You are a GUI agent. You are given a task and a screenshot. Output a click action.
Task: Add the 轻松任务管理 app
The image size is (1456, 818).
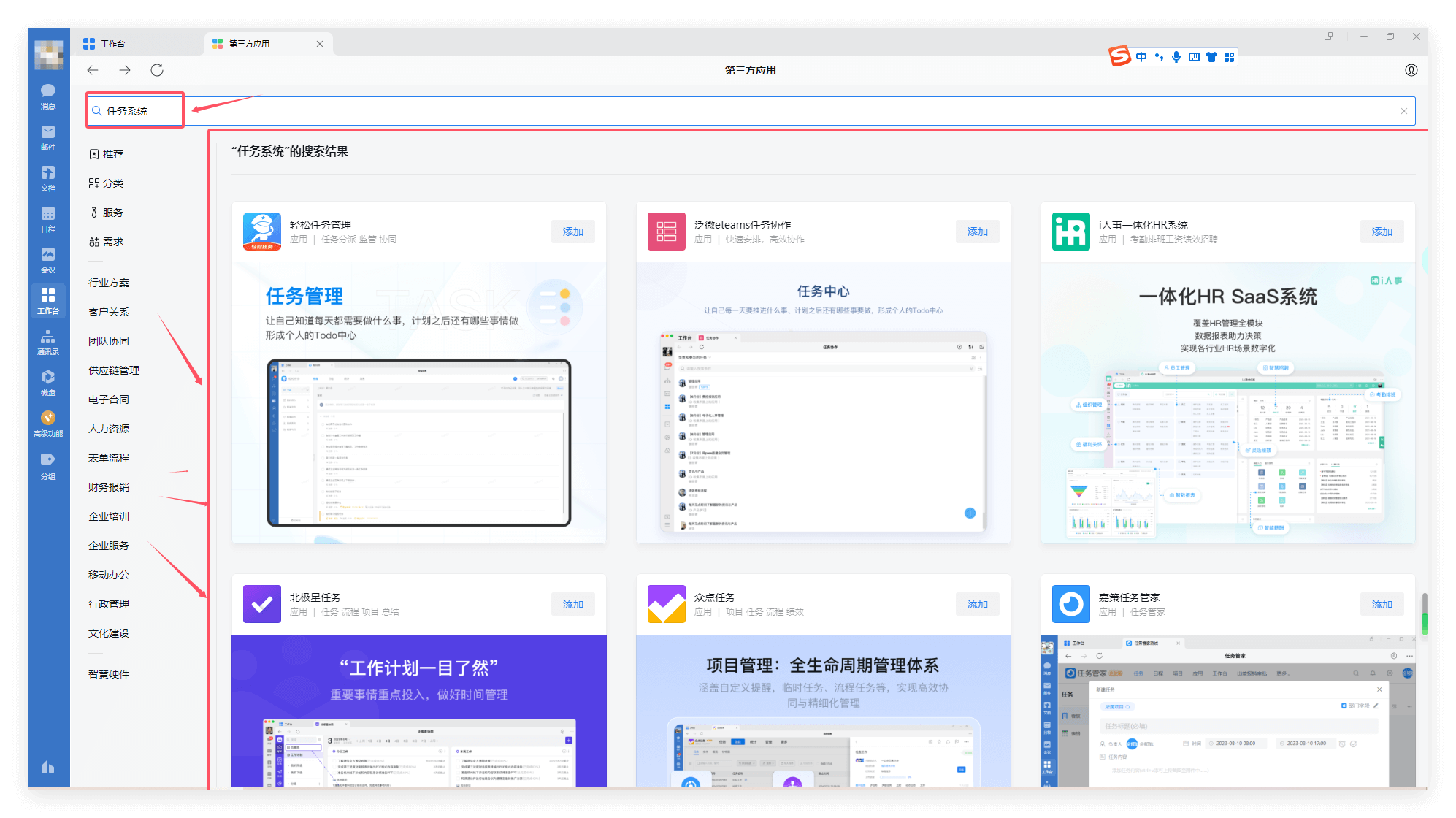pos(573,232)
